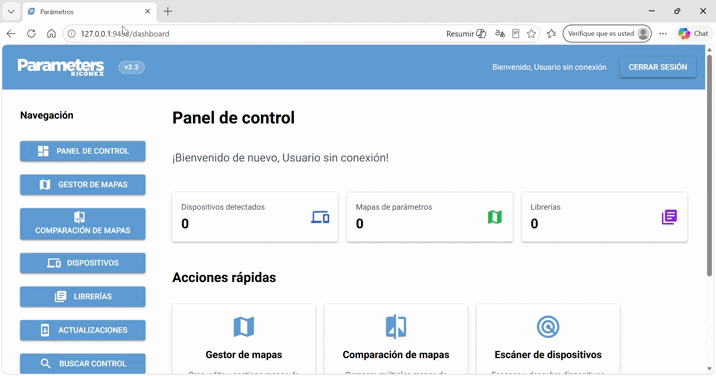Open the Librerías sidebar button
The width and height of the screenshot is (716, 376).
point(83,297)
